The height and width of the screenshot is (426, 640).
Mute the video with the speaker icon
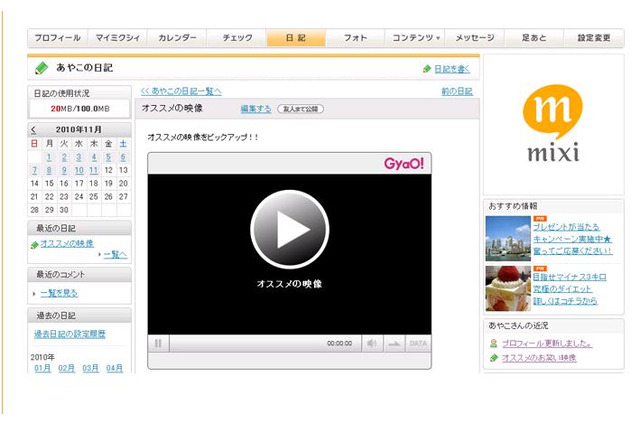click(372, 344)
